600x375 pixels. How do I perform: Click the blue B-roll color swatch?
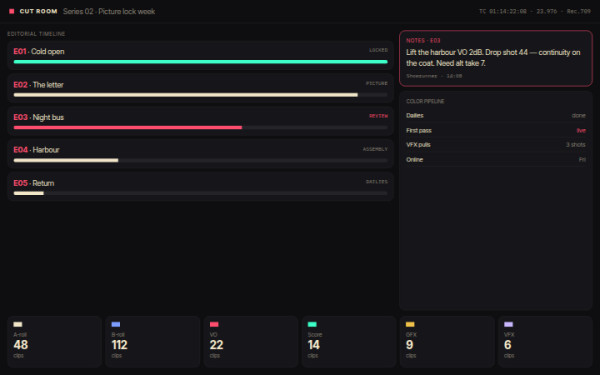[x=116, y=324]
